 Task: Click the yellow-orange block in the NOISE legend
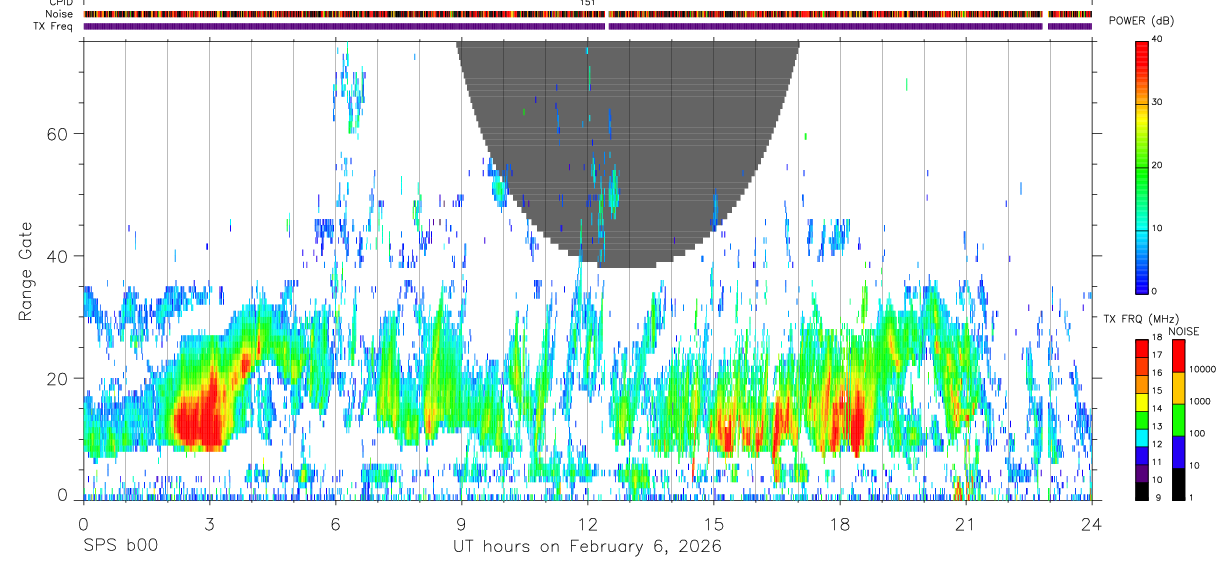(x=1178, y=388)
